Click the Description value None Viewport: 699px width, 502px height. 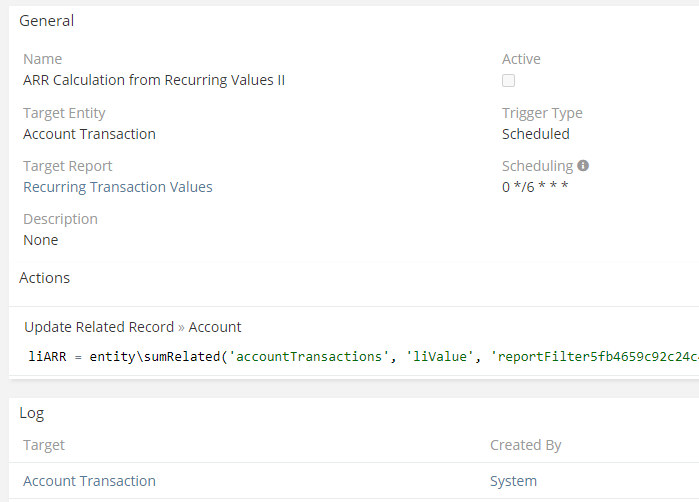click(41, 240)
